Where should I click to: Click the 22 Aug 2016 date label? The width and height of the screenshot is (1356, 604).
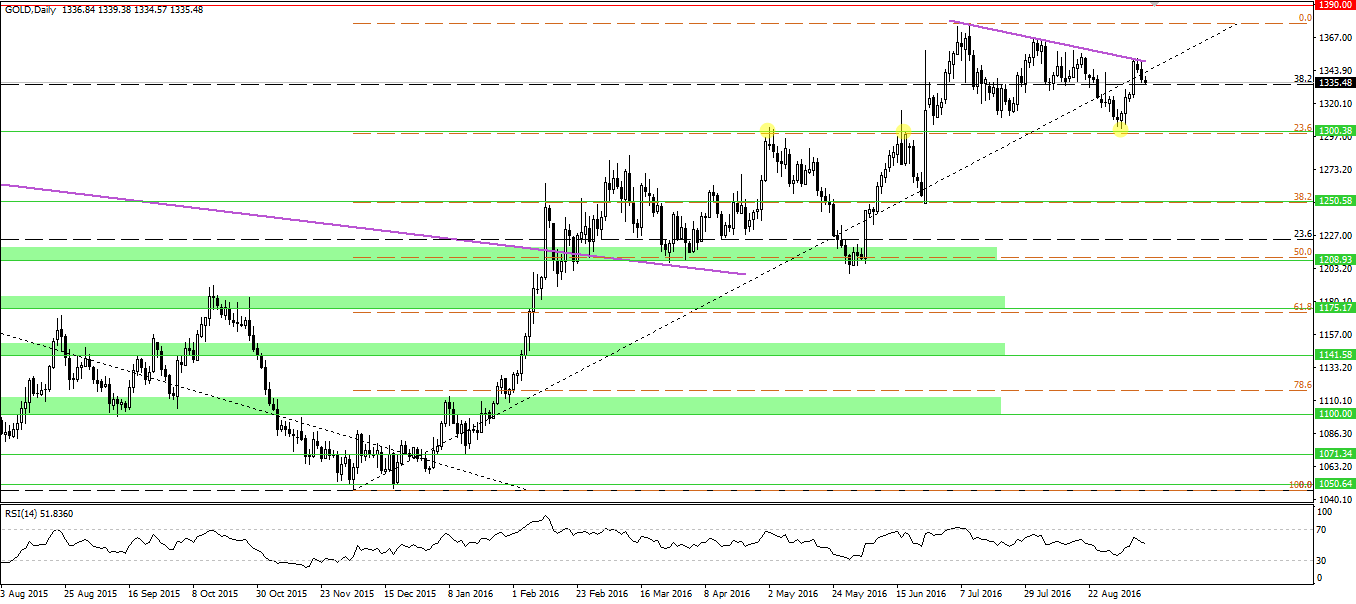(1116, 593)
